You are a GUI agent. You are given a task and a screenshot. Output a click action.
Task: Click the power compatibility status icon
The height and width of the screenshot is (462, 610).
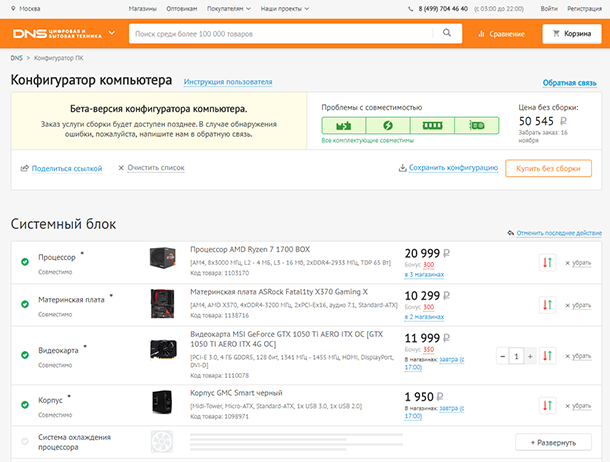pyautogui.click(x=388, y=126)
